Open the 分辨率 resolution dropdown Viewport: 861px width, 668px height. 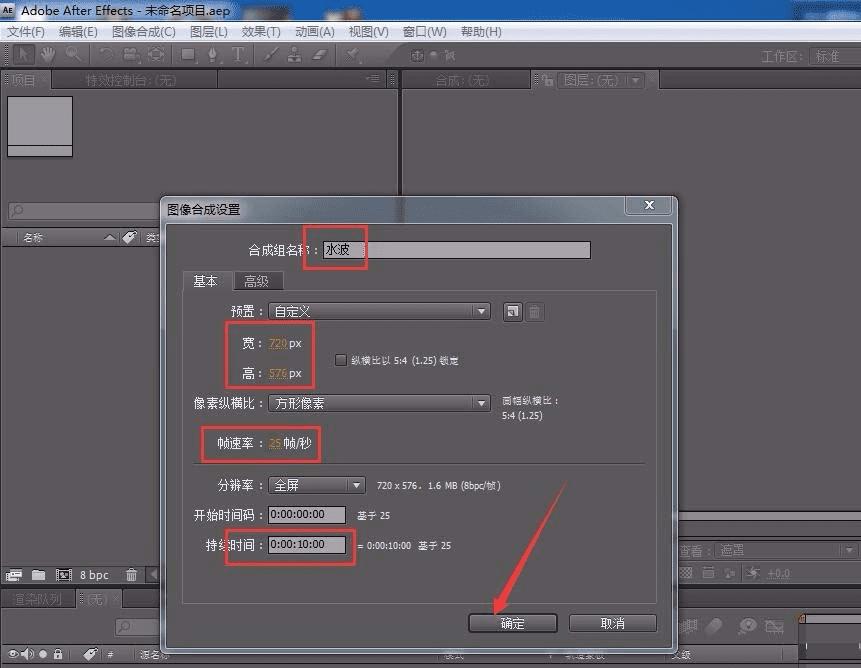point(317,485)
